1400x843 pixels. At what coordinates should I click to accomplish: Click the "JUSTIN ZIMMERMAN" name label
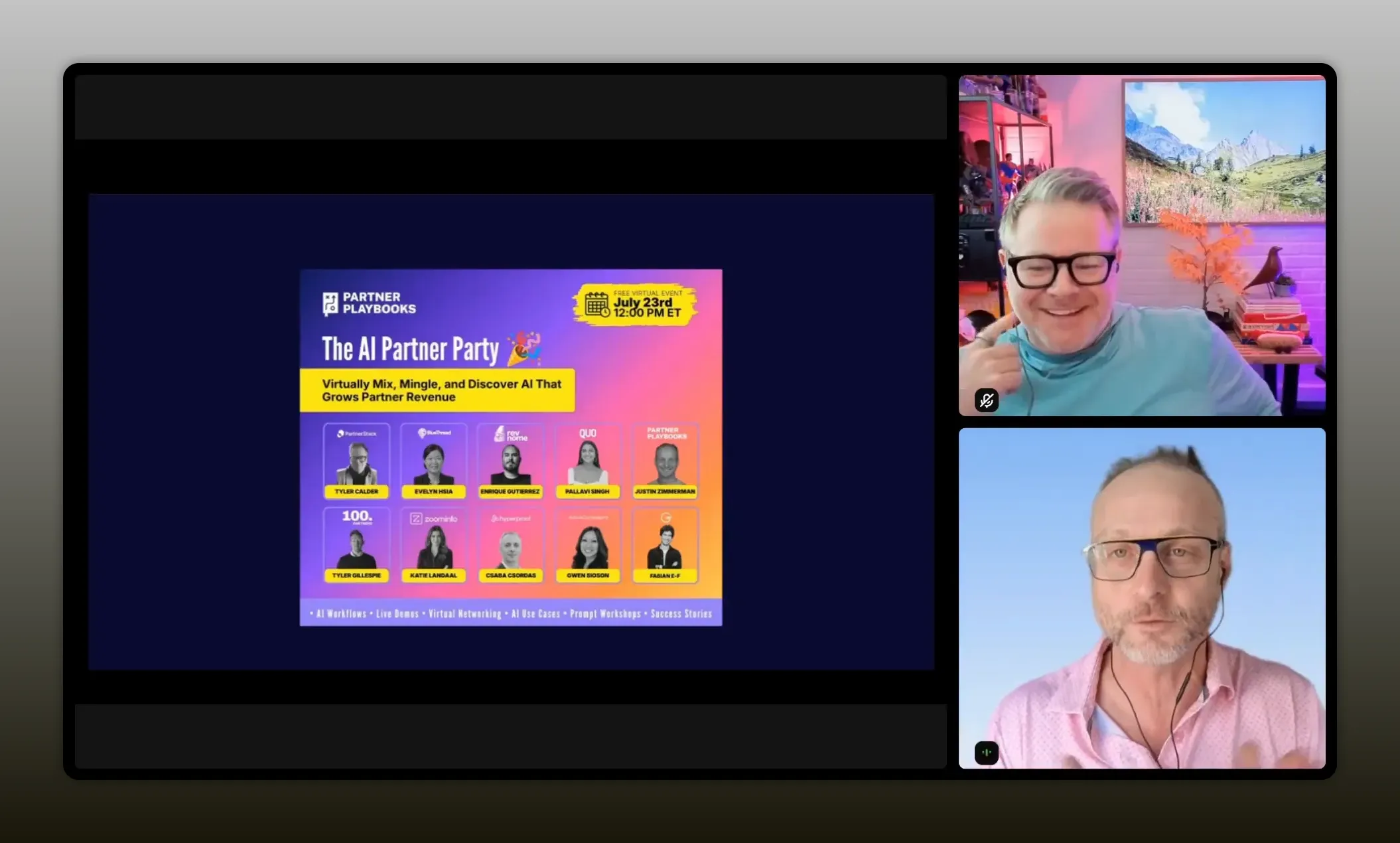coord(665,492)
